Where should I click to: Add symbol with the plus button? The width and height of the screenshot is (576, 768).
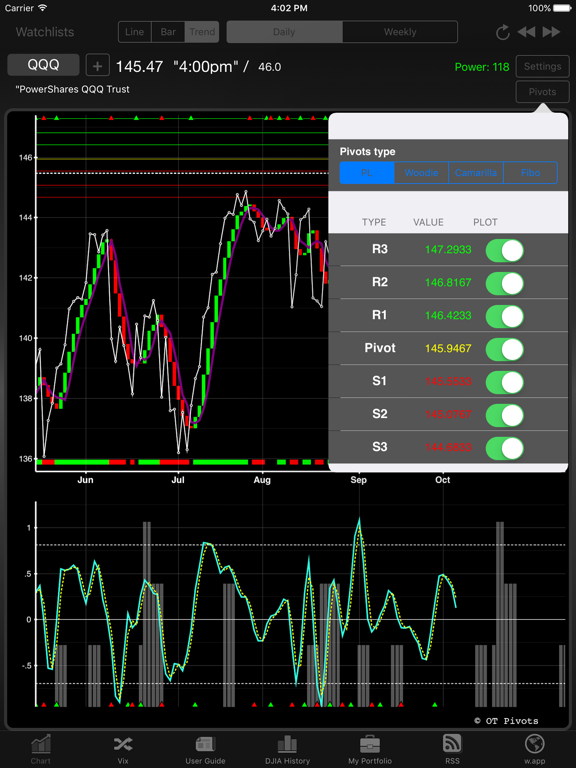[x=97, y=66]
